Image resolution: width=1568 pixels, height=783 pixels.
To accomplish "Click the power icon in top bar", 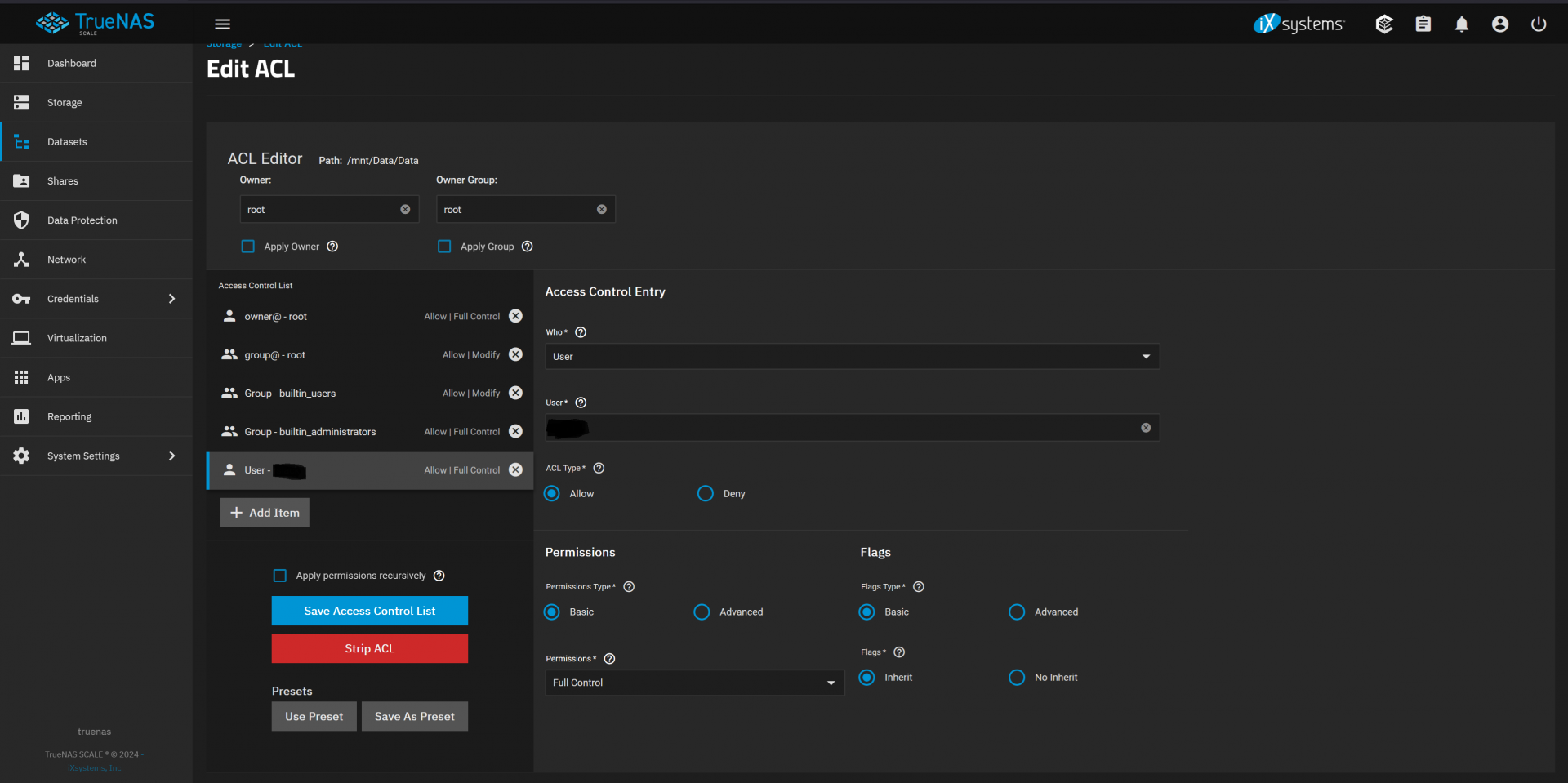I will [x=1538, y=24].
